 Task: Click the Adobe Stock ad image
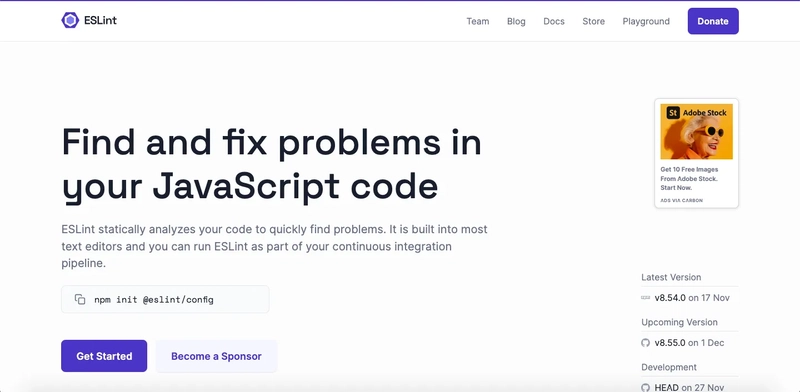click(696, 132)
